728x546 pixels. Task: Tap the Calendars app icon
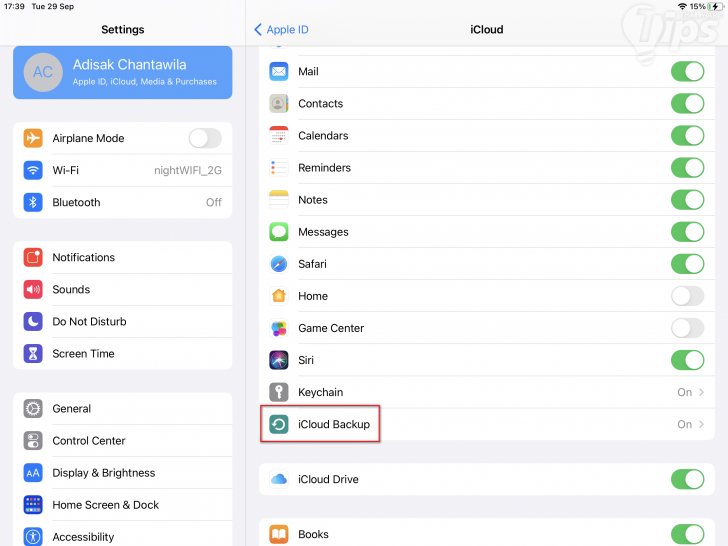(x=279, y=136)
